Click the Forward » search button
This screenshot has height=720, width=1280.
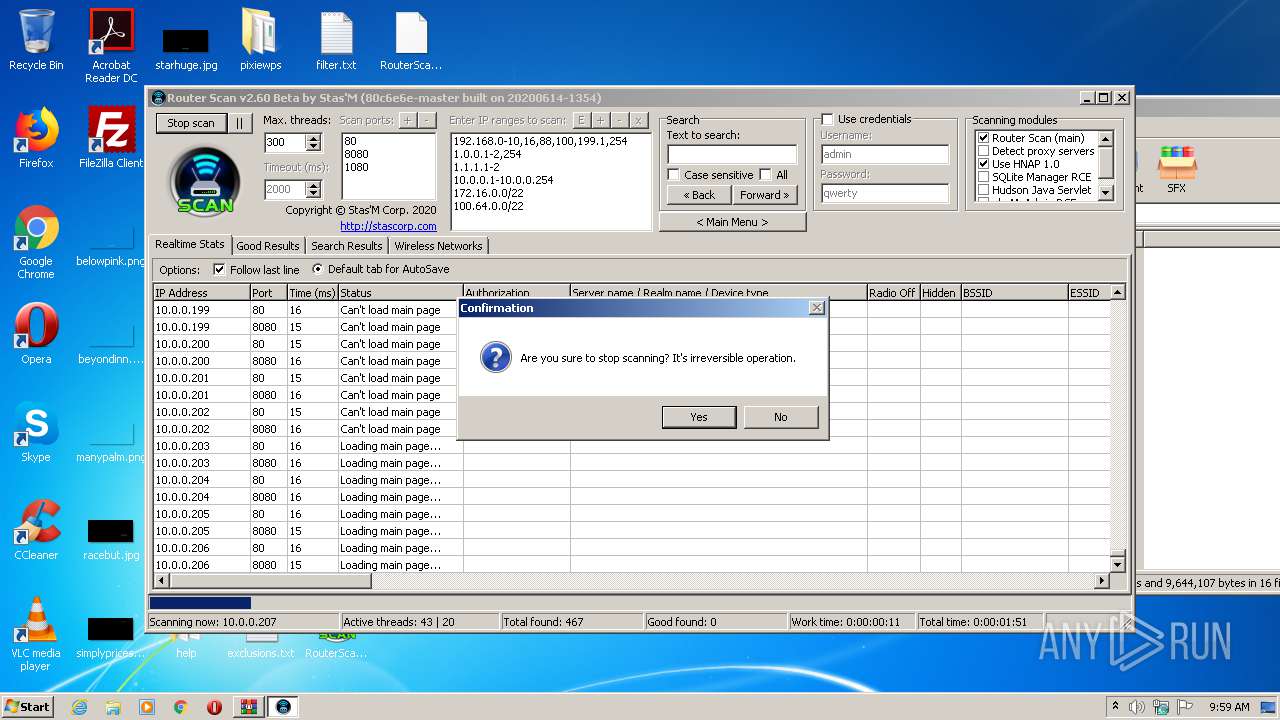coord(765,195)
